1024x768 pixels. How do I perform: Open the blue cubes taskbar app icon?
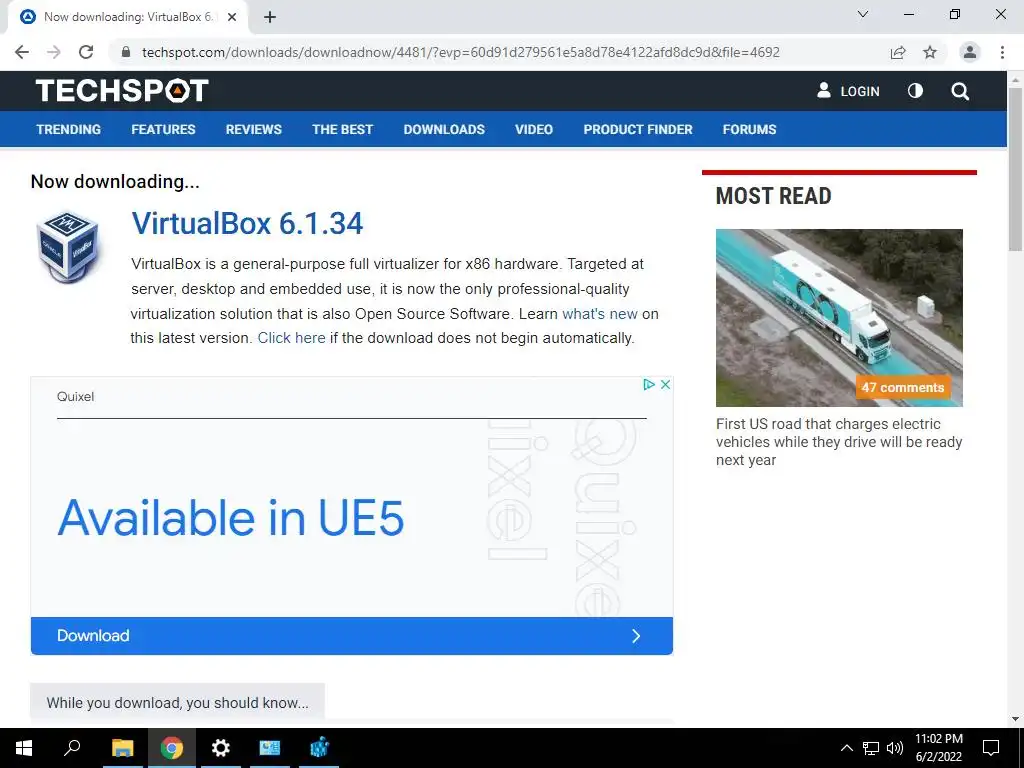319,748
